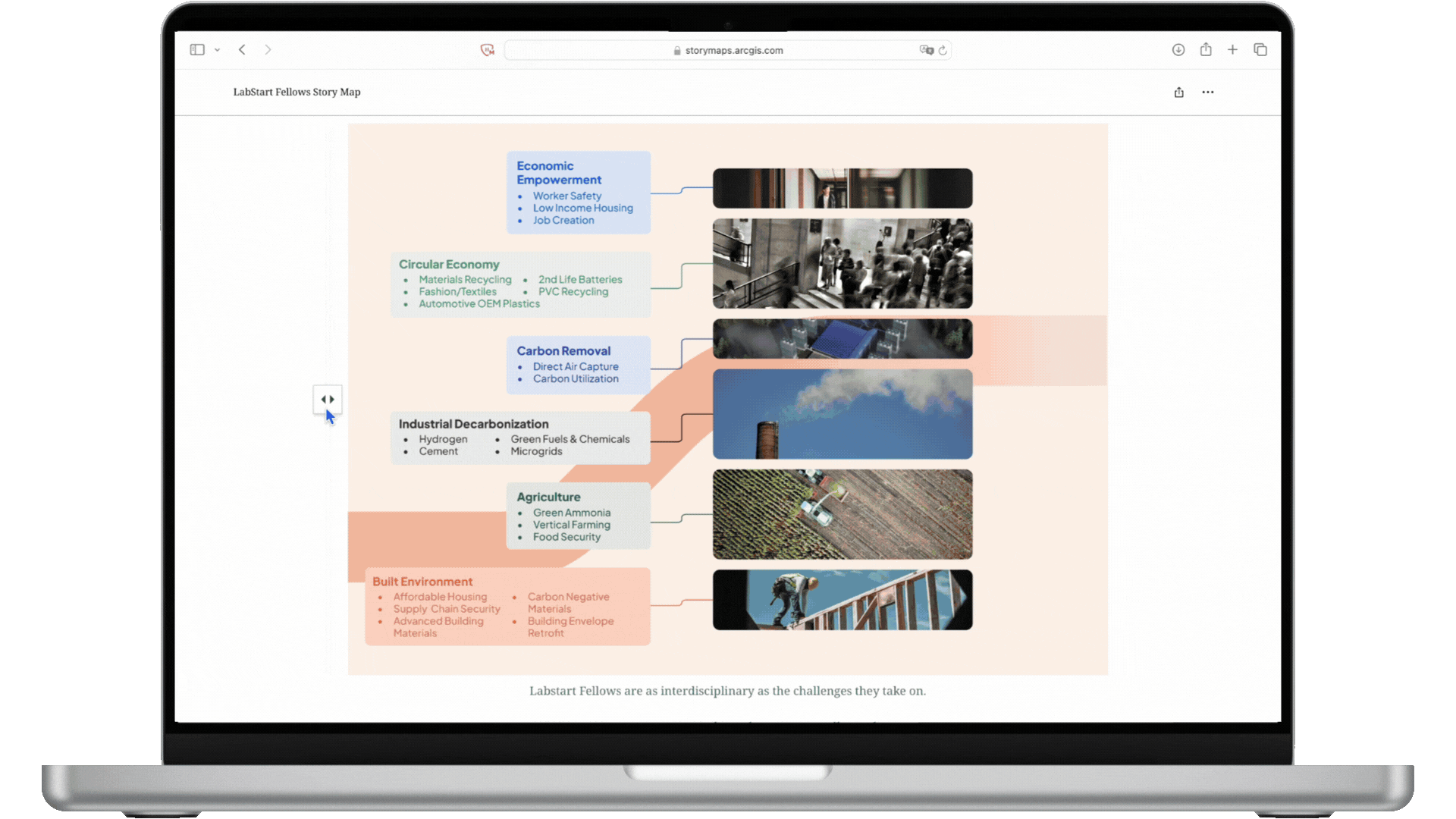Viewport: 1456px width, 819px height.
Task: Click the construction worker photo
Action: (842, 600)
